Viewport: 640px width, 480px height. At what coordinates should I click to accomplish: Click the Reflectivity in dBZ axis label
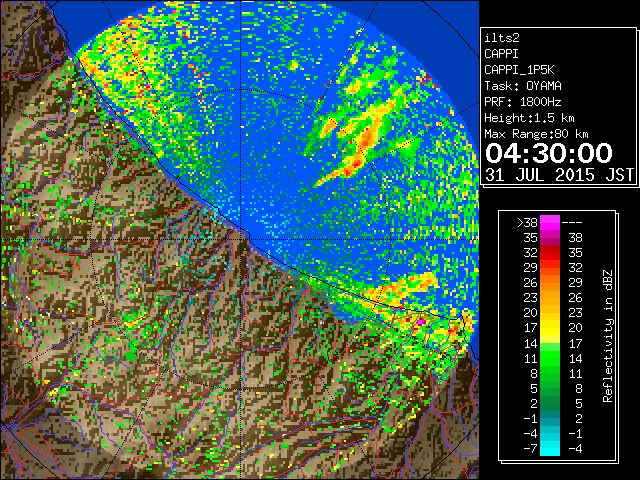tap(608, 336)
